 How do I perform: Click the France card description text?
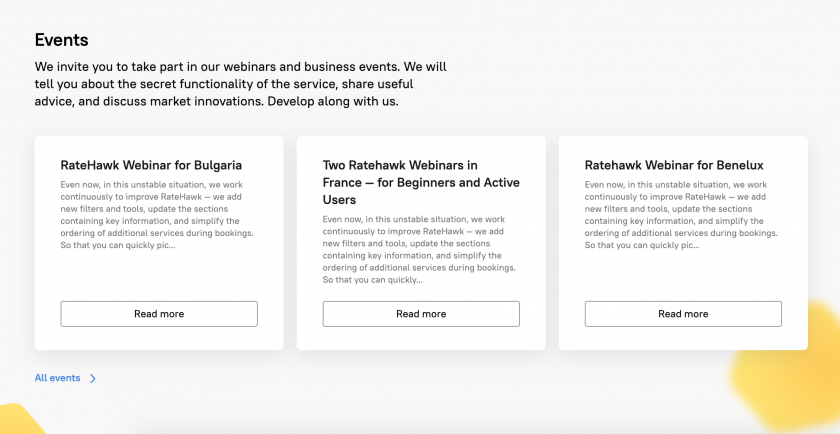coord(419,250)
